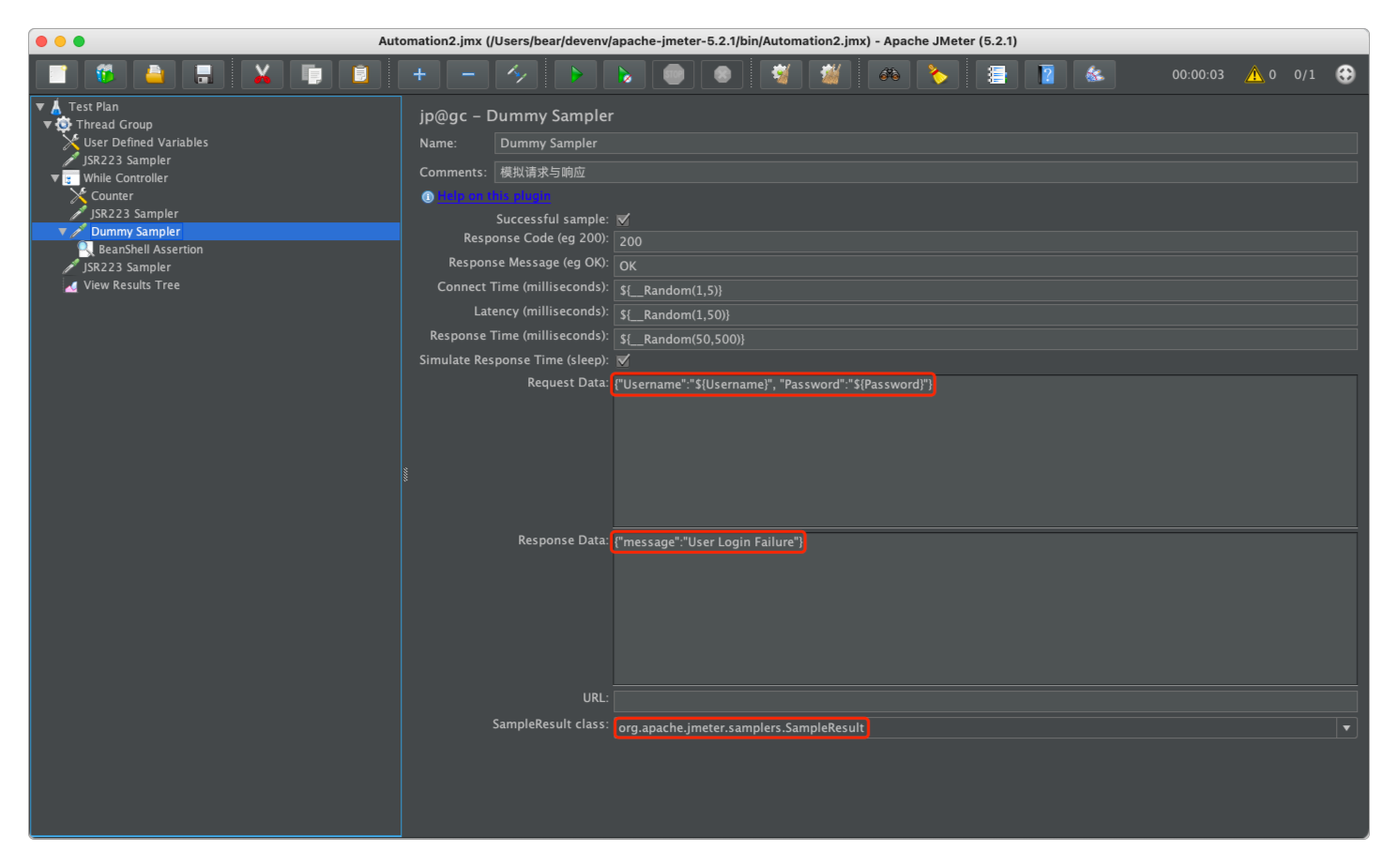Screen dimensions: 1398x868
Task: Click inside the Request Data area
Action: click(985, 451)
